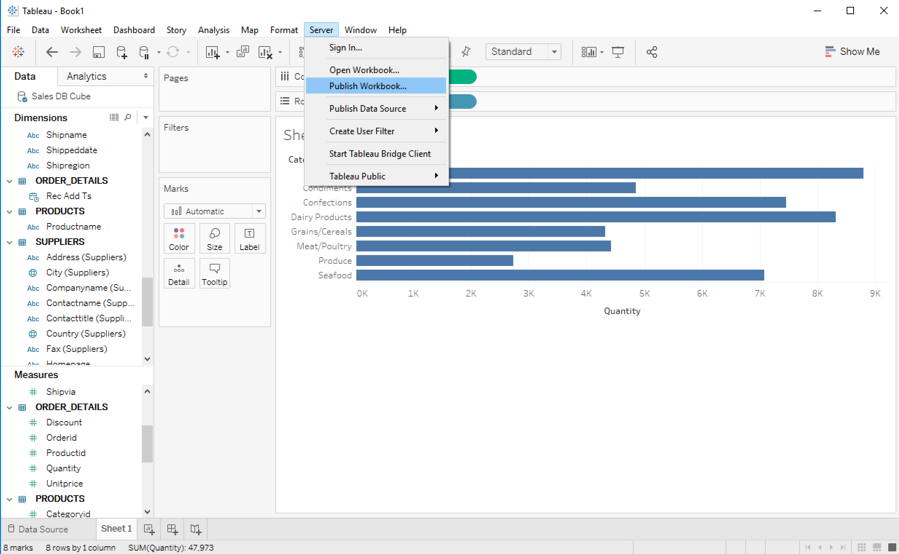
Task: Click the Show Me button
Action: coord(852,52)
